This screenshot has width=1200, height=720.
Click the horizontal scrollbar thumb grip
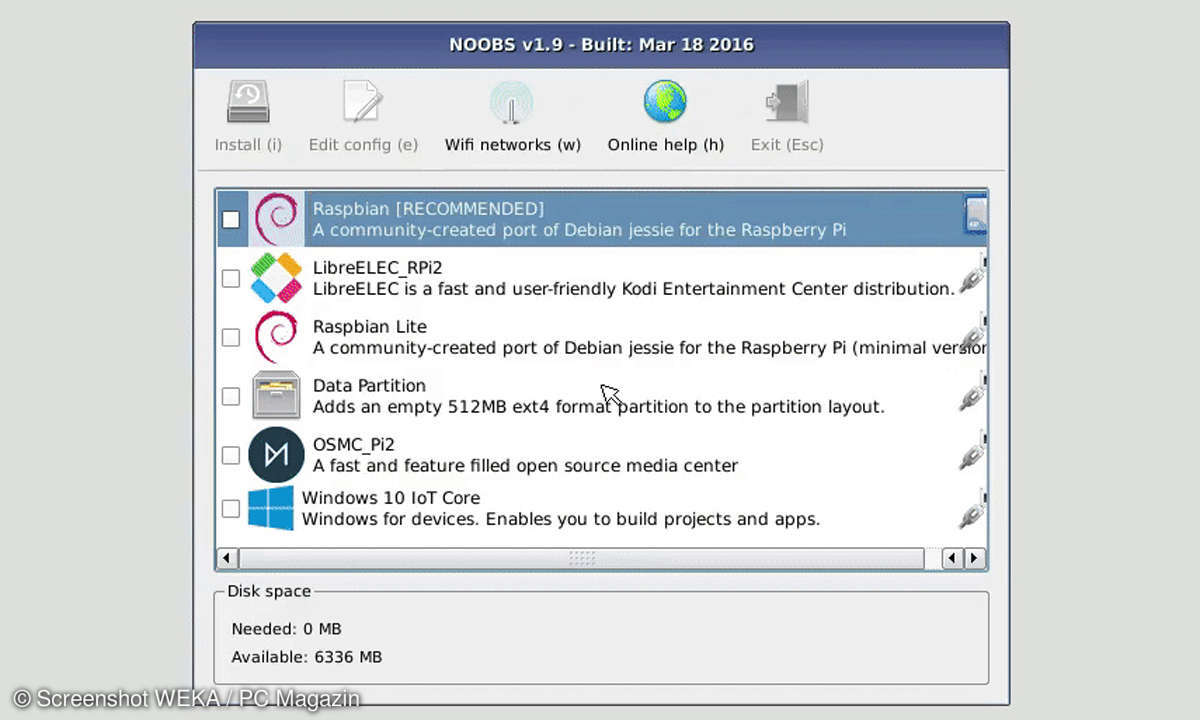coord(582,558)
